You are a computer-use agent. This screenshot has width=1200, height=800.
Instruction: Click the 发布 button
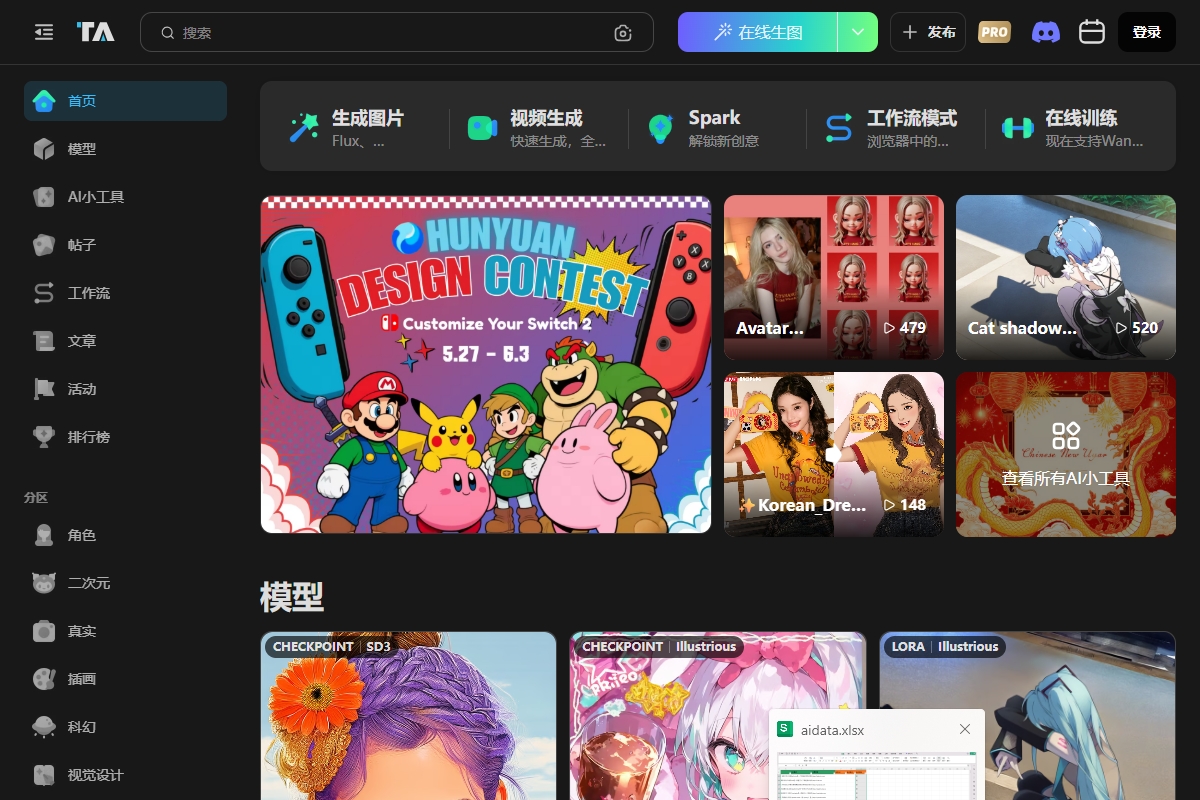pyautogui.click(x=928, y=32)
